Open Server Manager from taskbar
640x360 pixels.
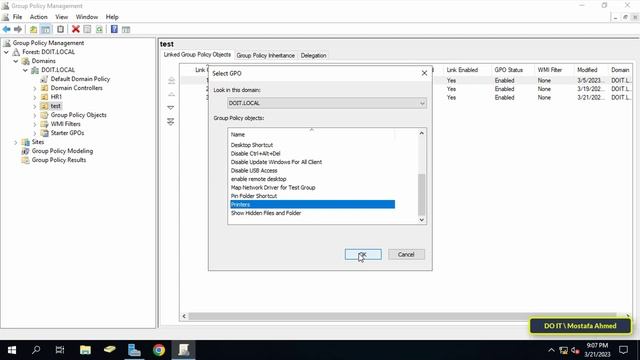pyautogui.click(x=134, y=350)
